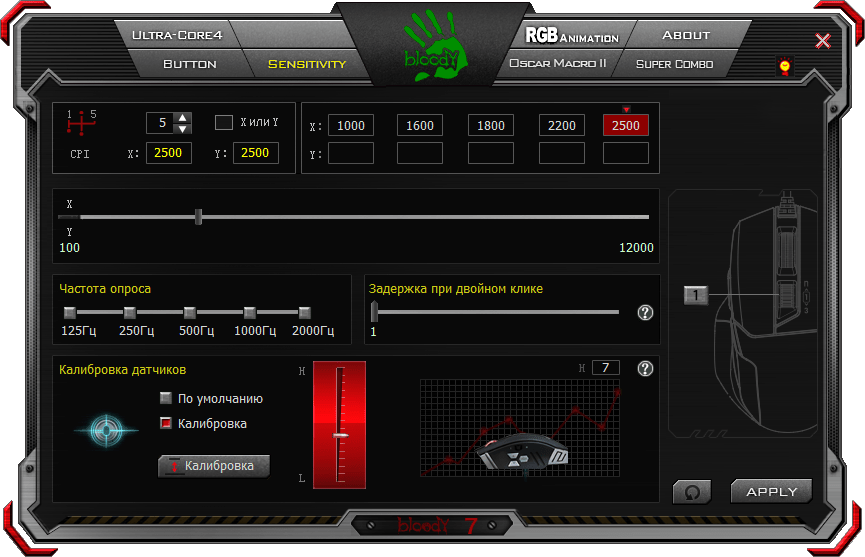The image size is (865, 557).
Task: Click the Задержка при двойном клике heading
Action: pyautogui.click(x=456, y=289)
